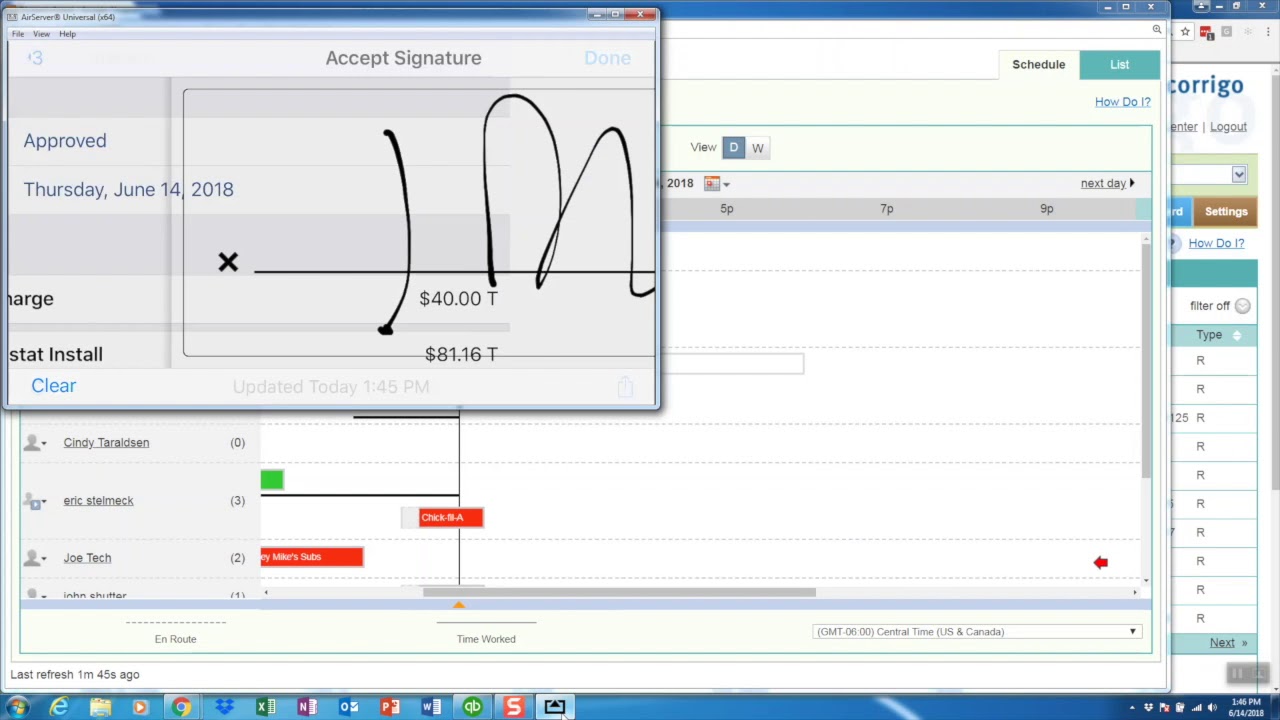Click the horizontal schedule scrollbar thumb
The image size is (1280, 720).
619,592
